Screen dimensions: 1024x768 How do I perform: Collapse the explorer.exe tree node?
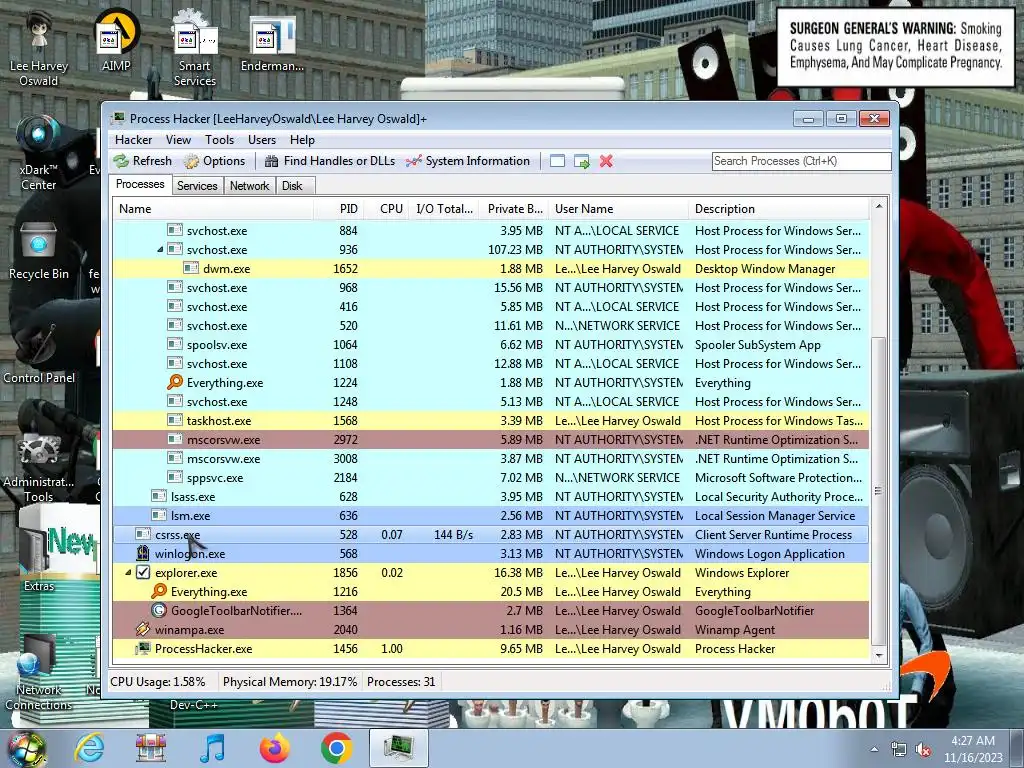pyautogui.click(x=128, y=572)
